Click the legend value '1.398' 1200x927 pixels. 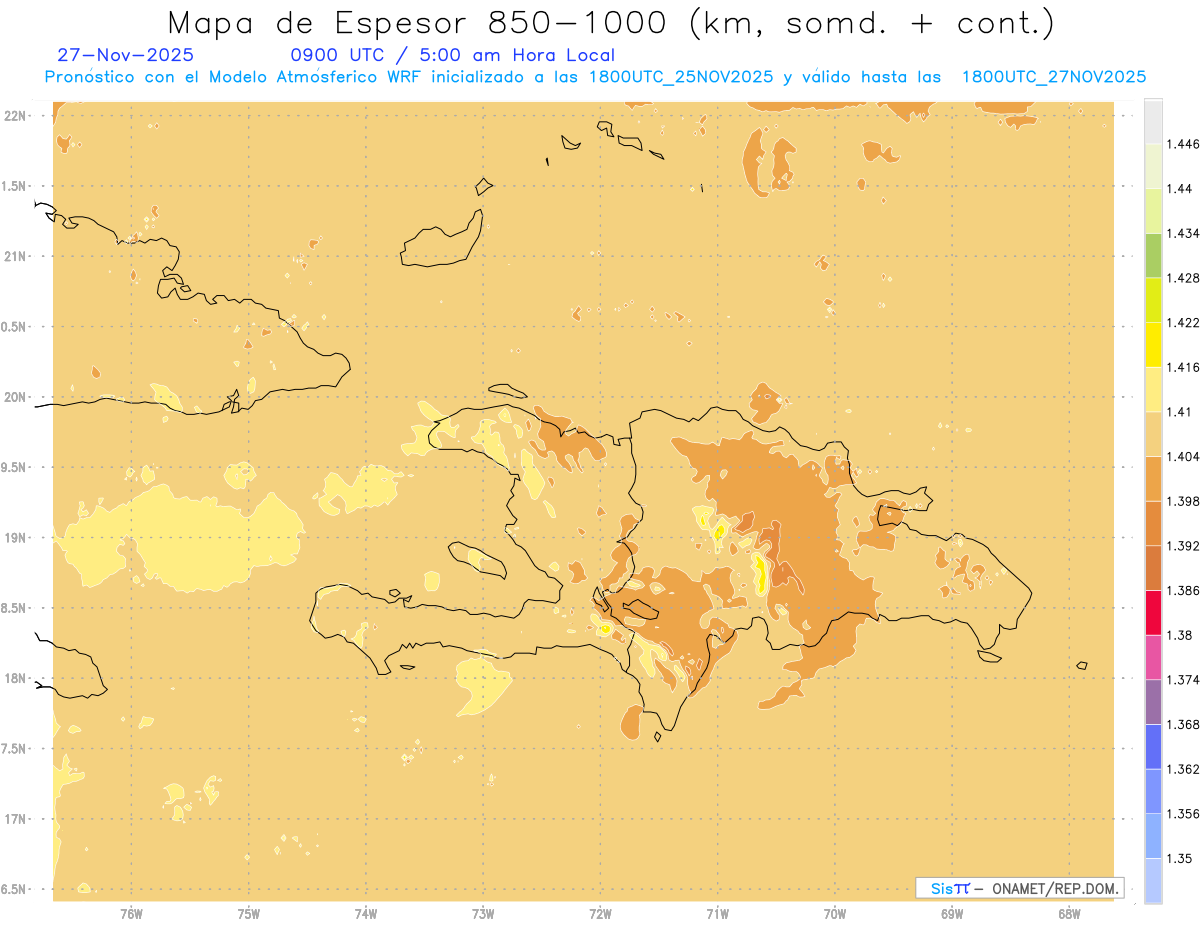pyautogui.click(x=1183, y=501)
